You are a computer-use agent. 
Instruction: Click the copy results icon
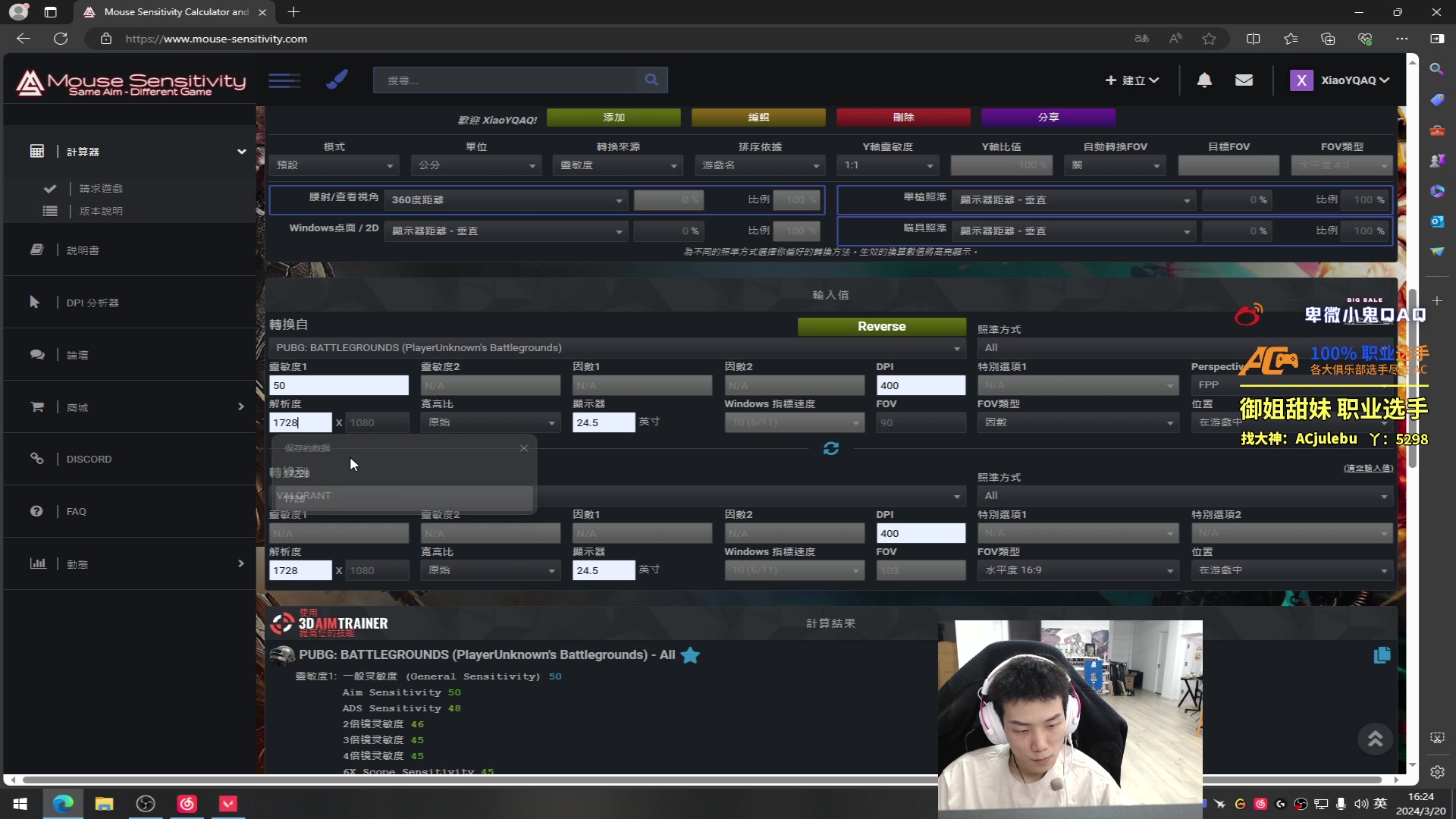click(x=1382, y=654)
